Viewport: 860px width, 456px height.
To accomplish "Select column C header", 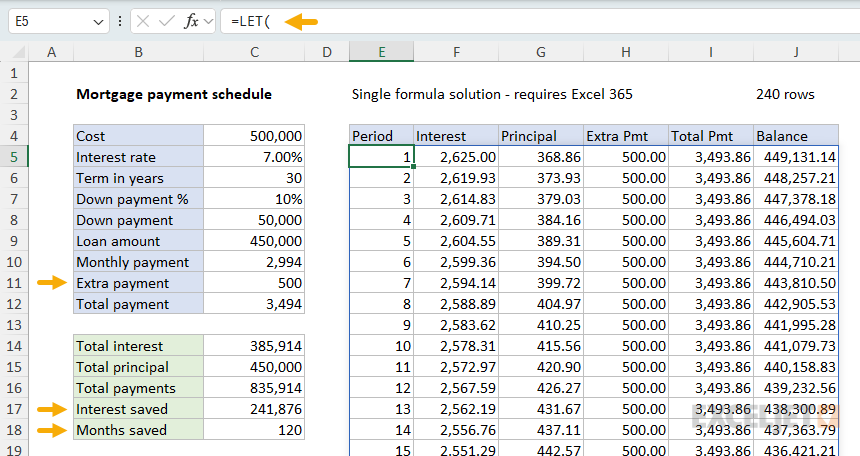I will point(254,52).
